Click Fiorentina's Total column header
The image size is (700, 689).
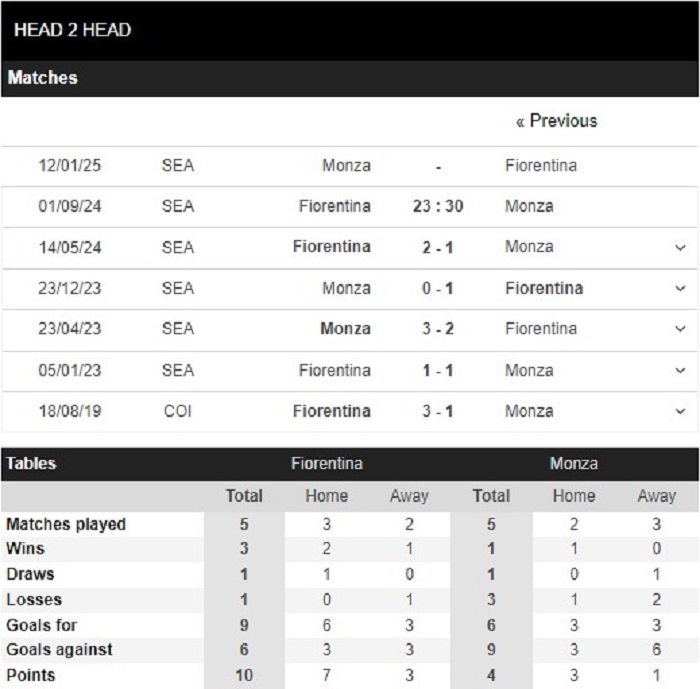pos(244,496)
